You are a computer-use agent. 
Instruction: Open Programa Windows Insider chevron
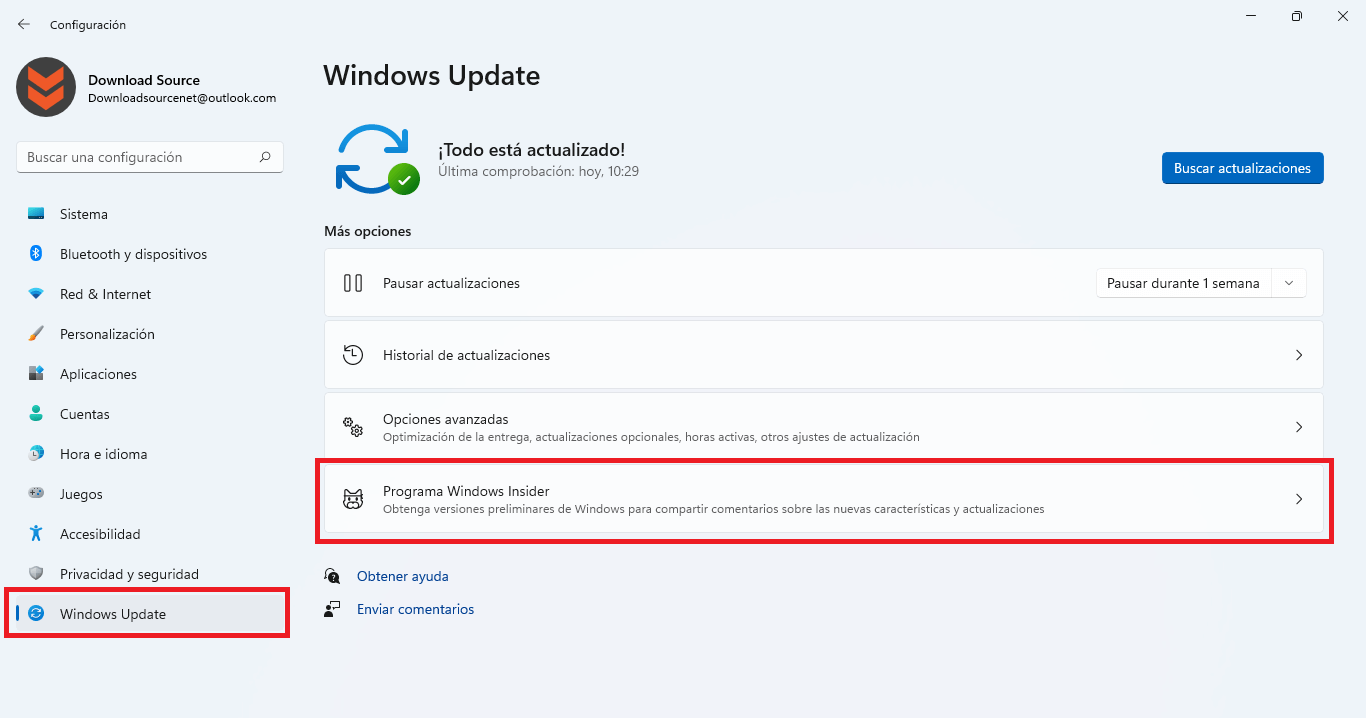(x=1299, y=499)
